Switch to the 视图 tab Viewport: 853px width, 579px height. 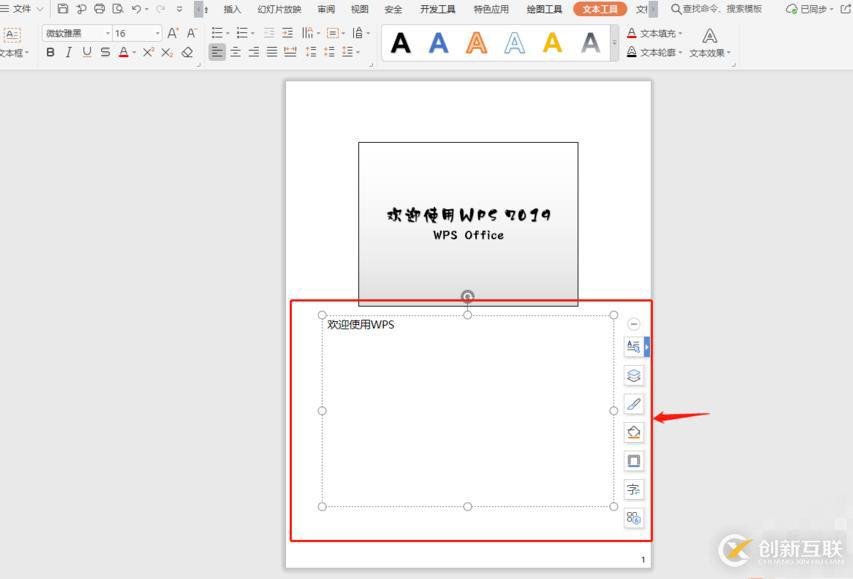pyautogui.click(x=360, y=9)
